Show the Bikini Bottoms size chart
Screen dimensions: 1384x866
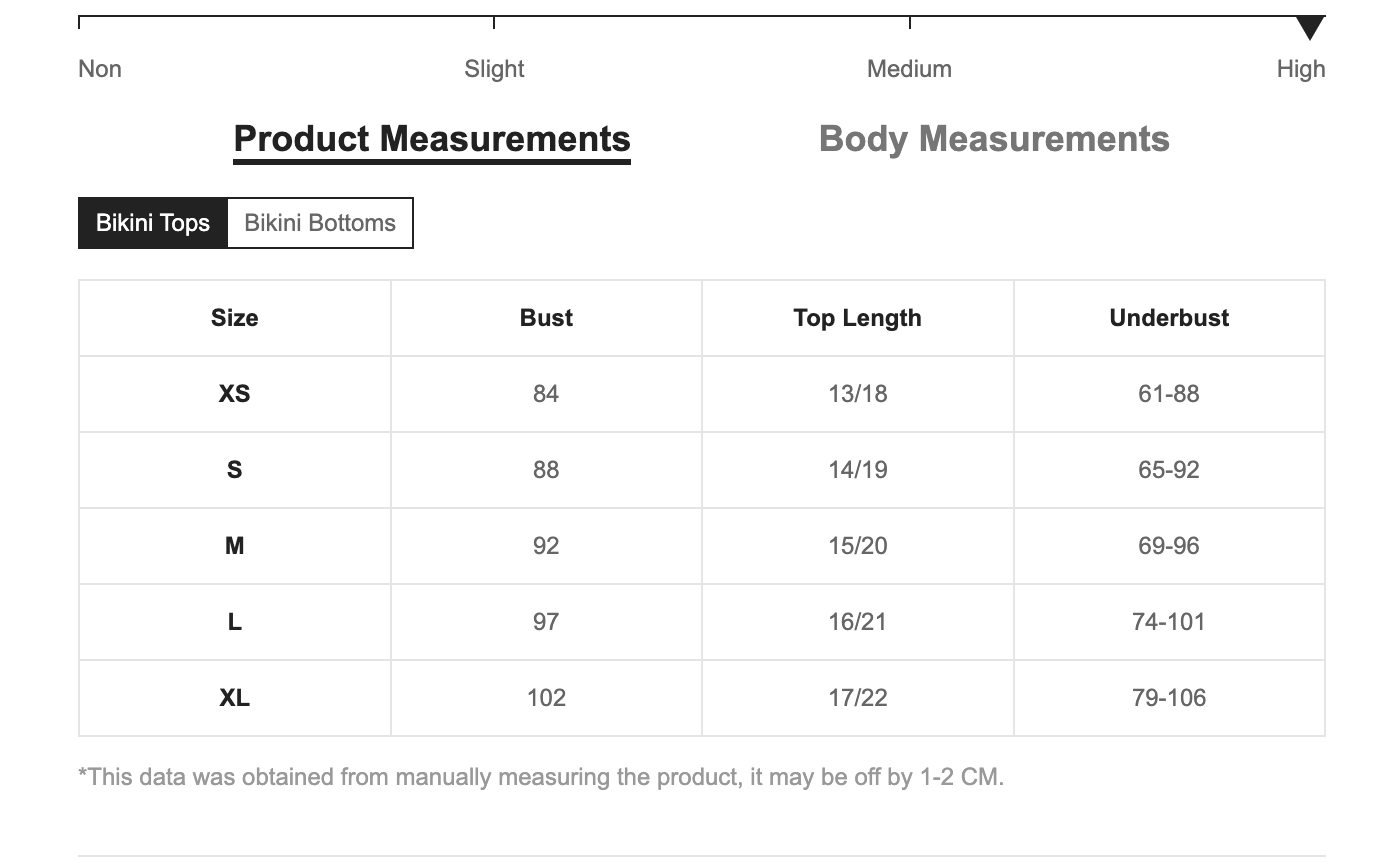pos(320,223)
